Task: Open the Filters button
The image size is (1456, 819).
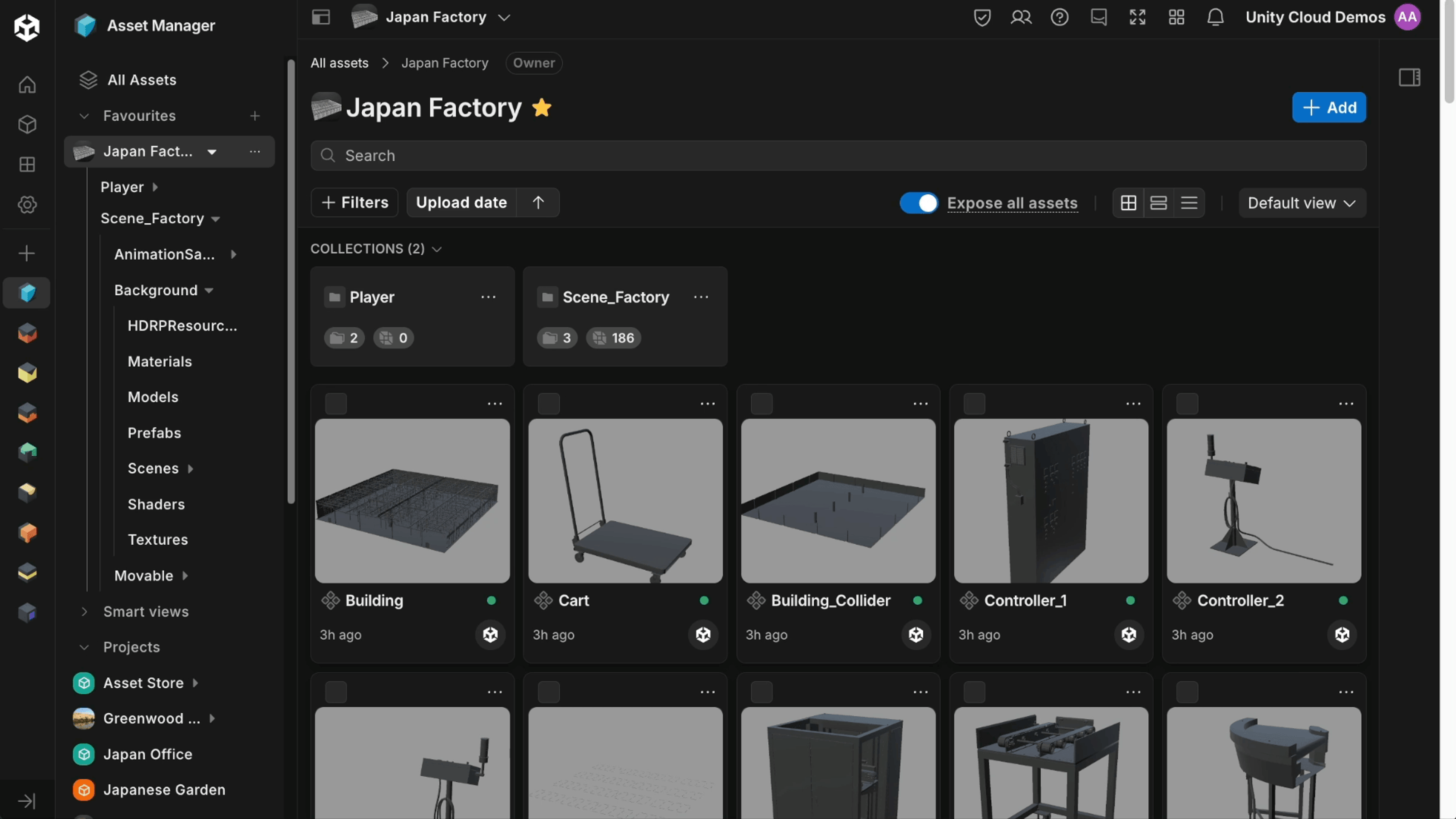Action: pos(354,202)
